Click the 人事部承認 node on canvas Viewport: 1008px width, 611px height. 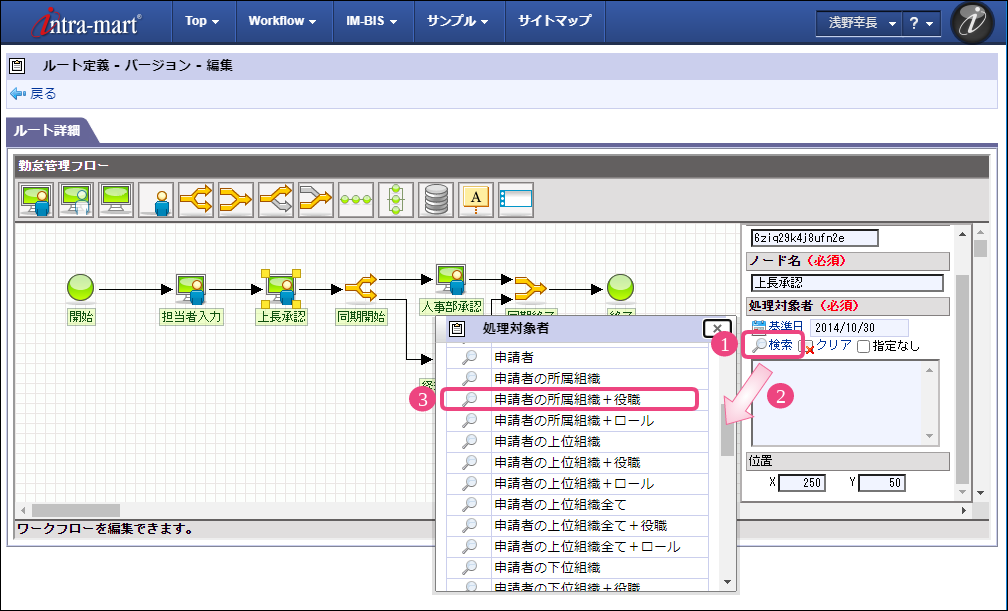click(x=451, y=279)
